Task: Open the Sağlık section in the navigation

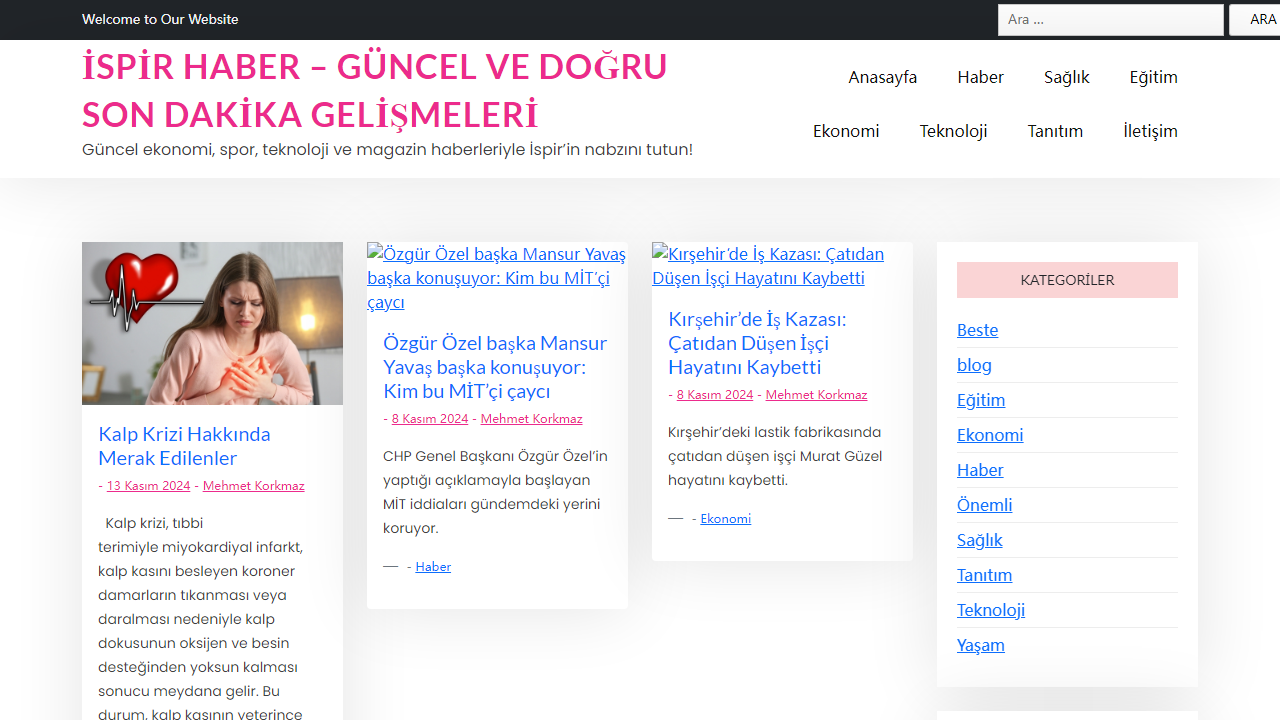Action: (1066, 77)
